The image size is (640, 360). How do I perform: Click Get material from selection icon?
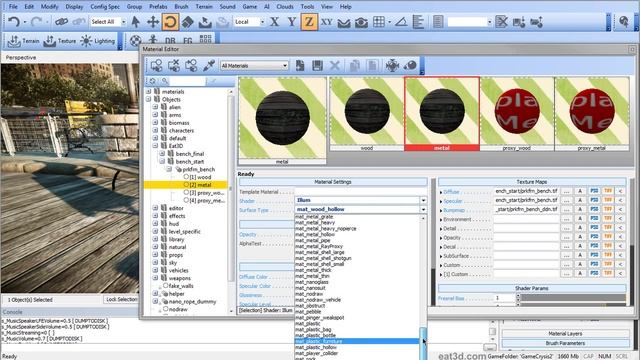click(x=191, y=65)
